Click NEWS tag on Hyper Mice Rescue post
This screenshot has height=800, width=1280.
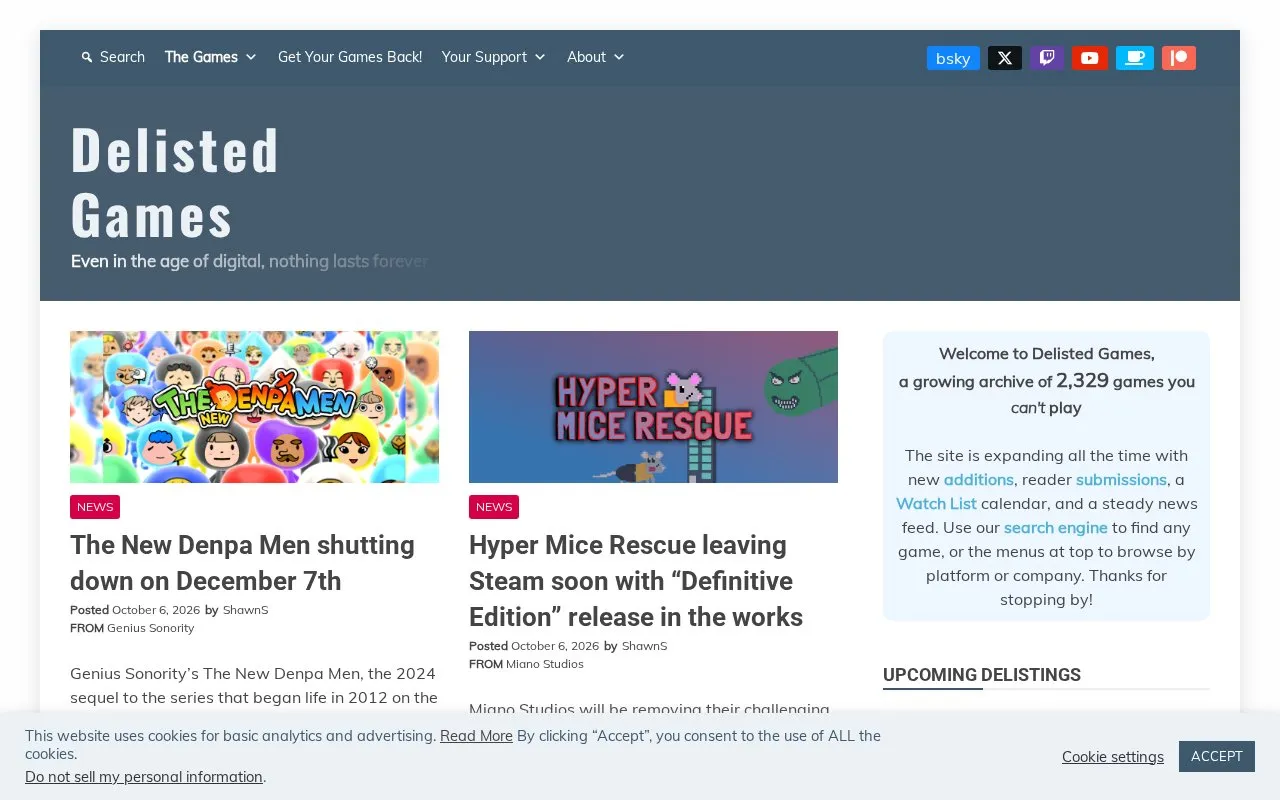click(494, 507)
